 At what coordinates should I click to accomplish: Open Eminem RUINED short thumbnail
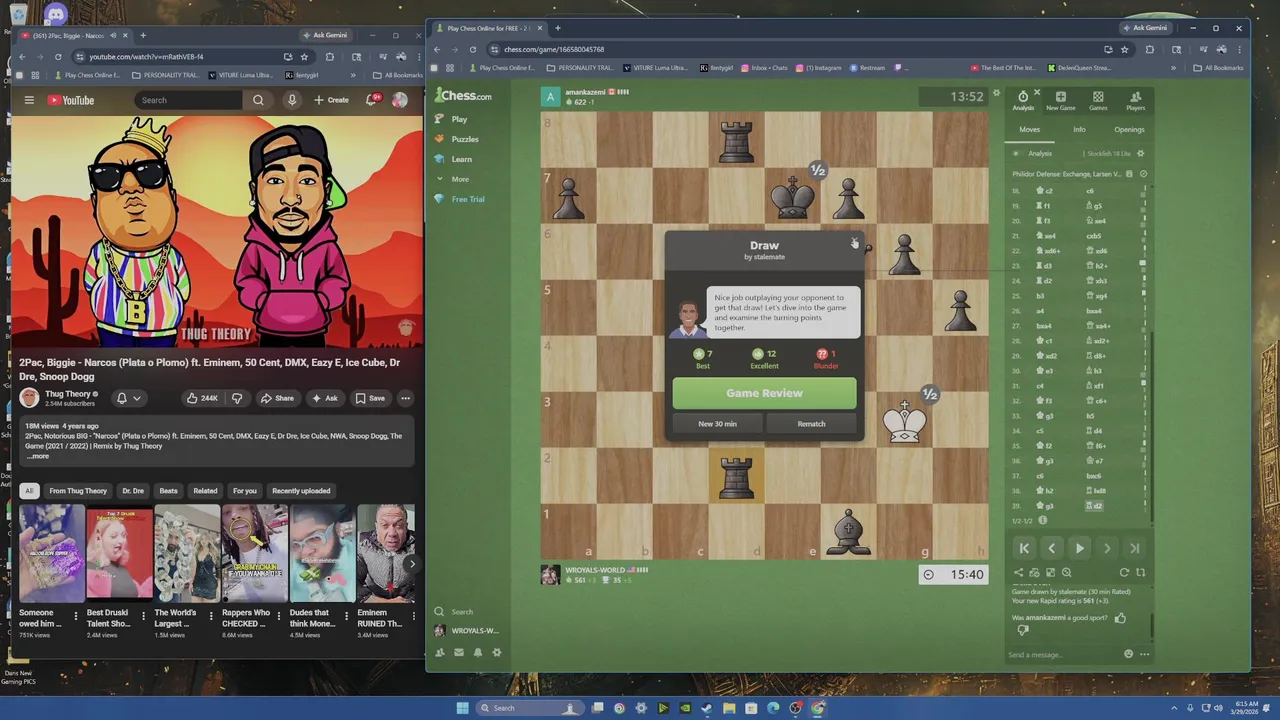(x=386, y=553)
